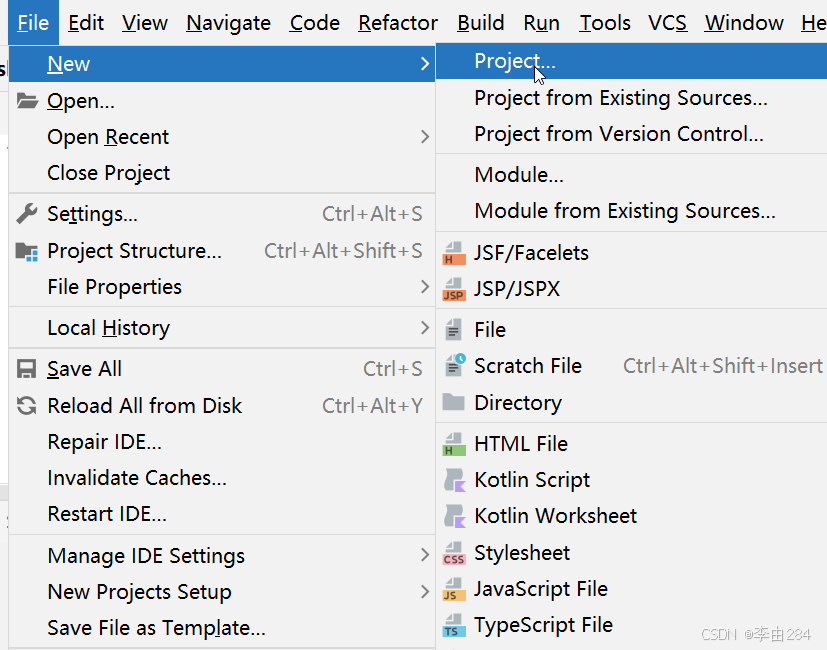This screenshot has width=827, height=650.
Task: Open the Navigate menu
Action: [228, 23]
